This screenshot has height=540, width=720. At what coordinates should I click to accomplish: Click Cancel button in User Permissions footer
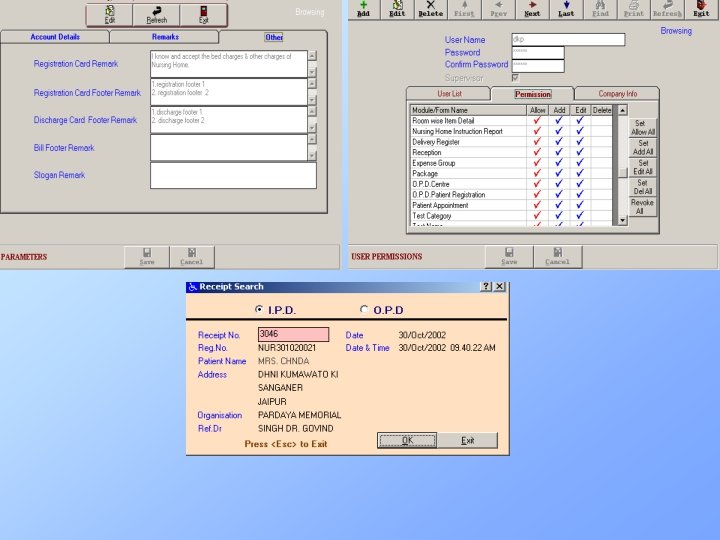[x=557, y=257]
